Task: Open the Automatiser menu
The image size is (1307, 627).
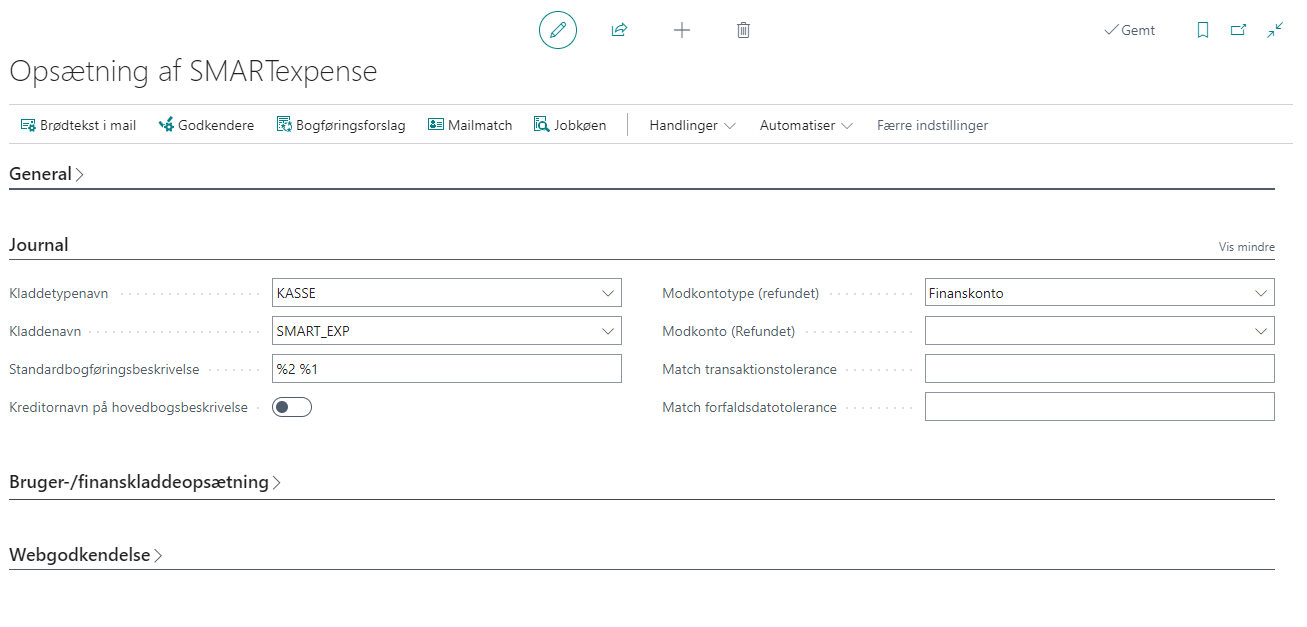Action: click(806, 125)
